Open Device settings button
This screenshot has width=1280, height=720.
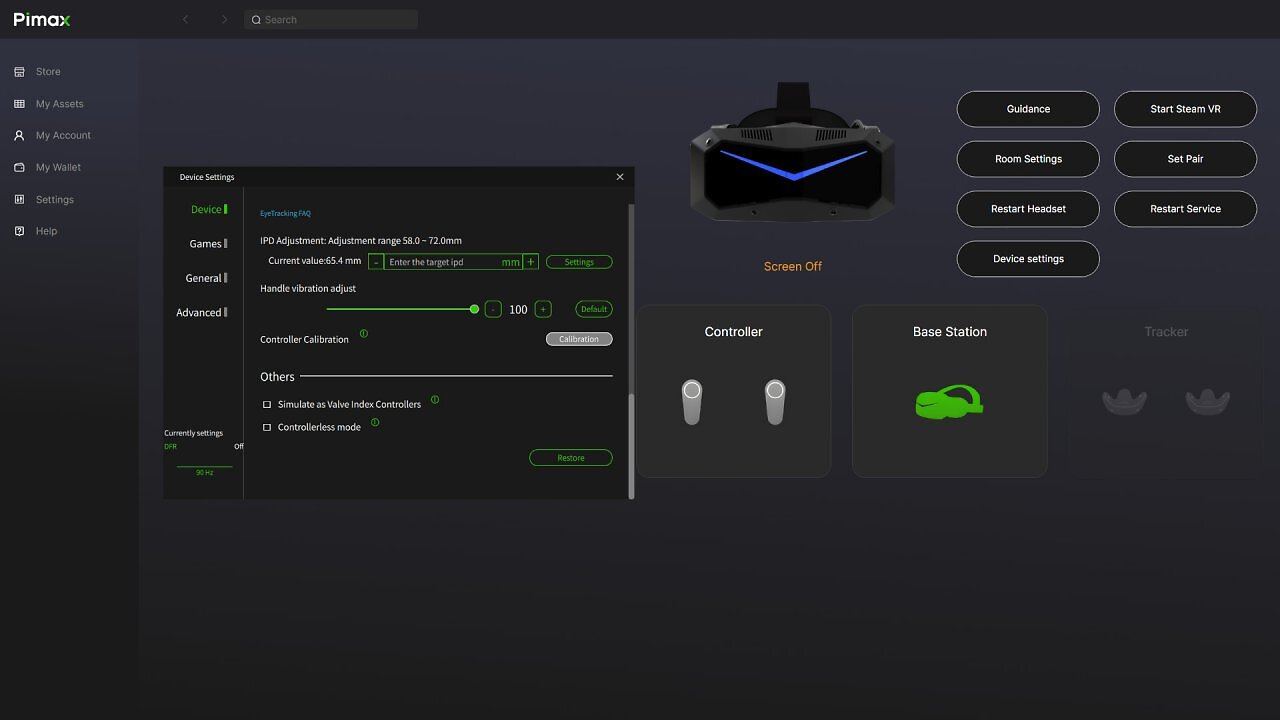pos(1028,259)
